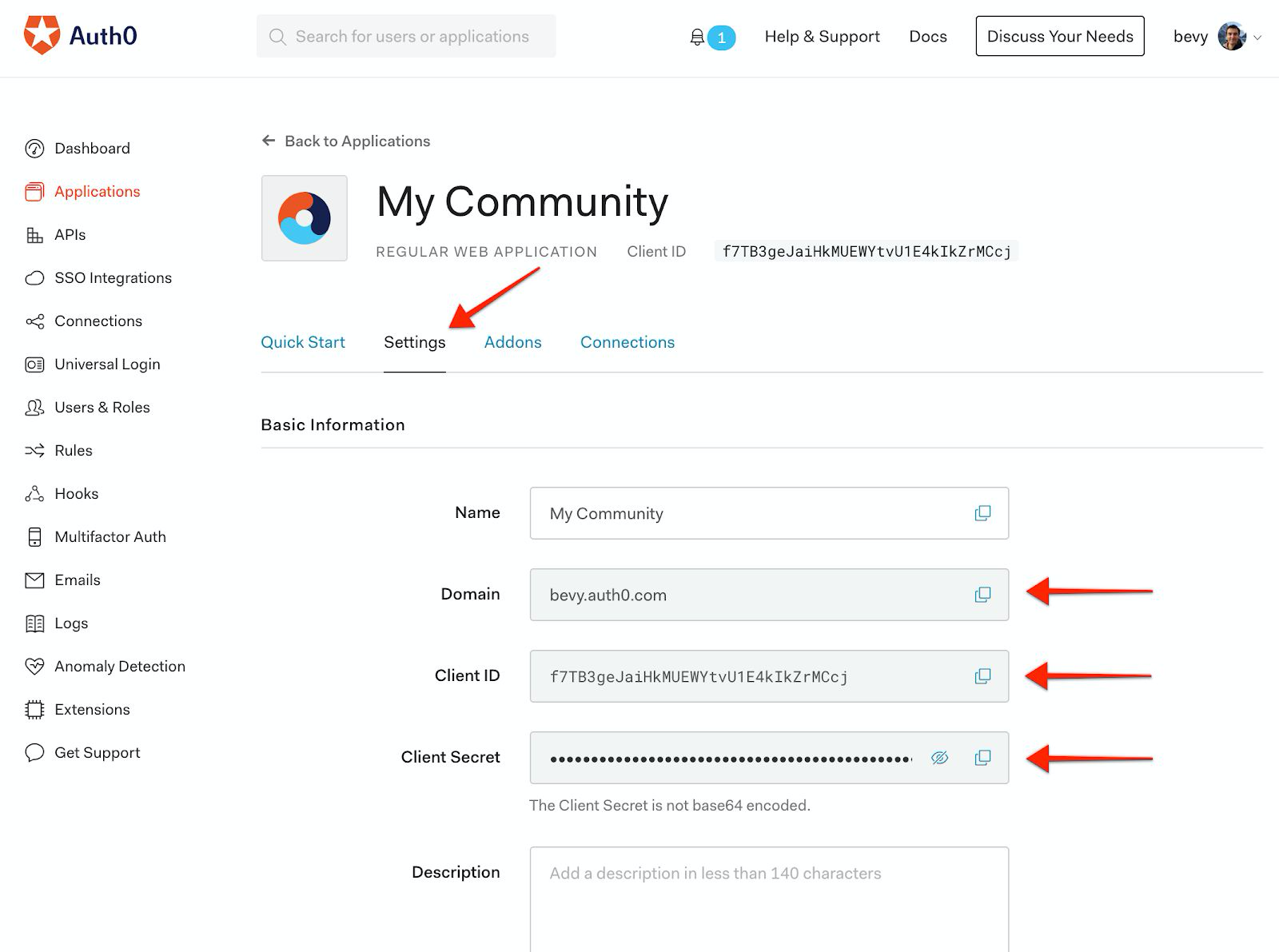1279x952 pixels.
Task: Focus the search users or applications field
Action: point(412,37)
